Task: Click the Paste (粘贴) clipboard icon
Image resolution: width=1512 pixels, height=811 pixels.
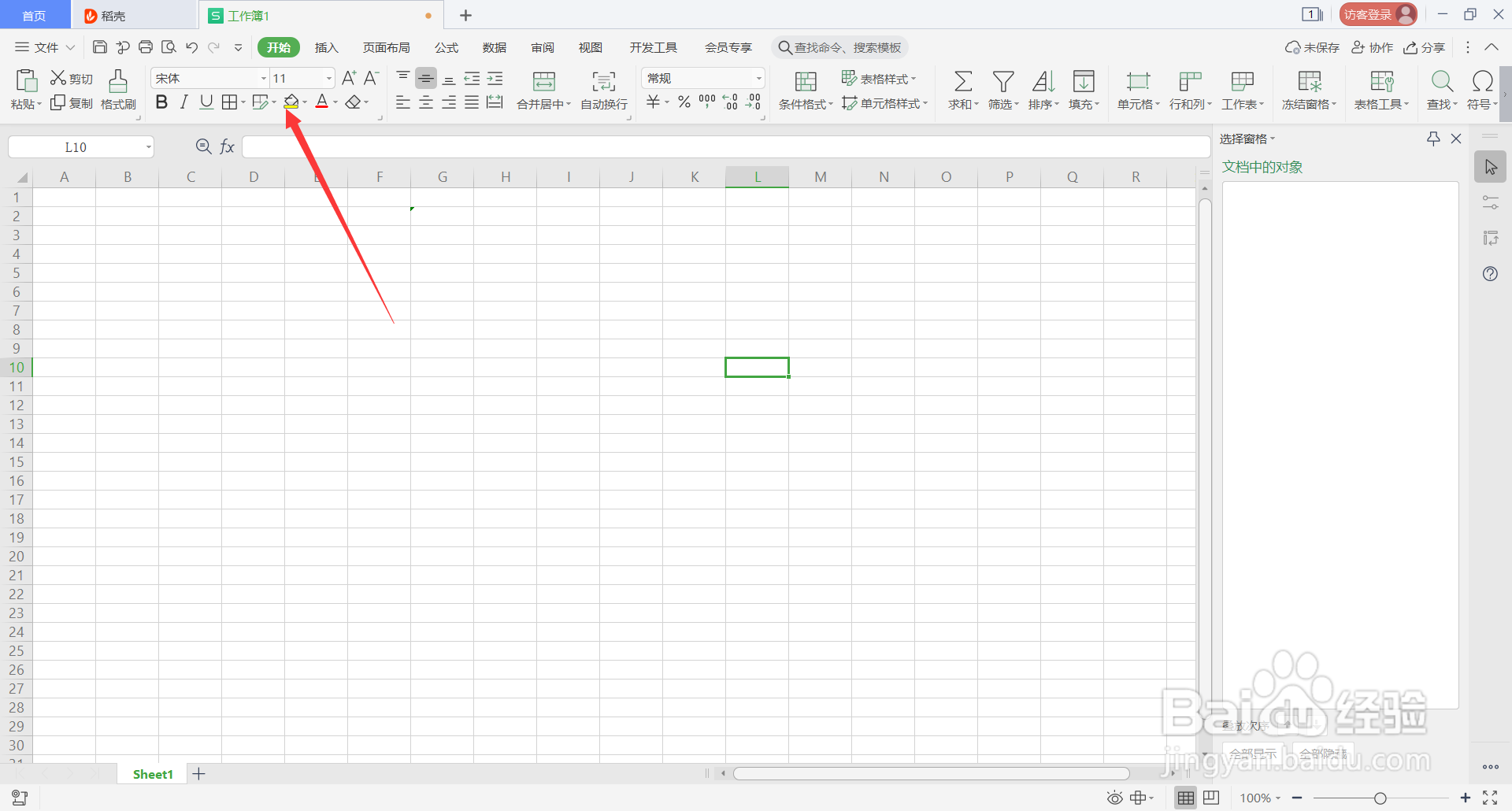Action: pos(26,80)
